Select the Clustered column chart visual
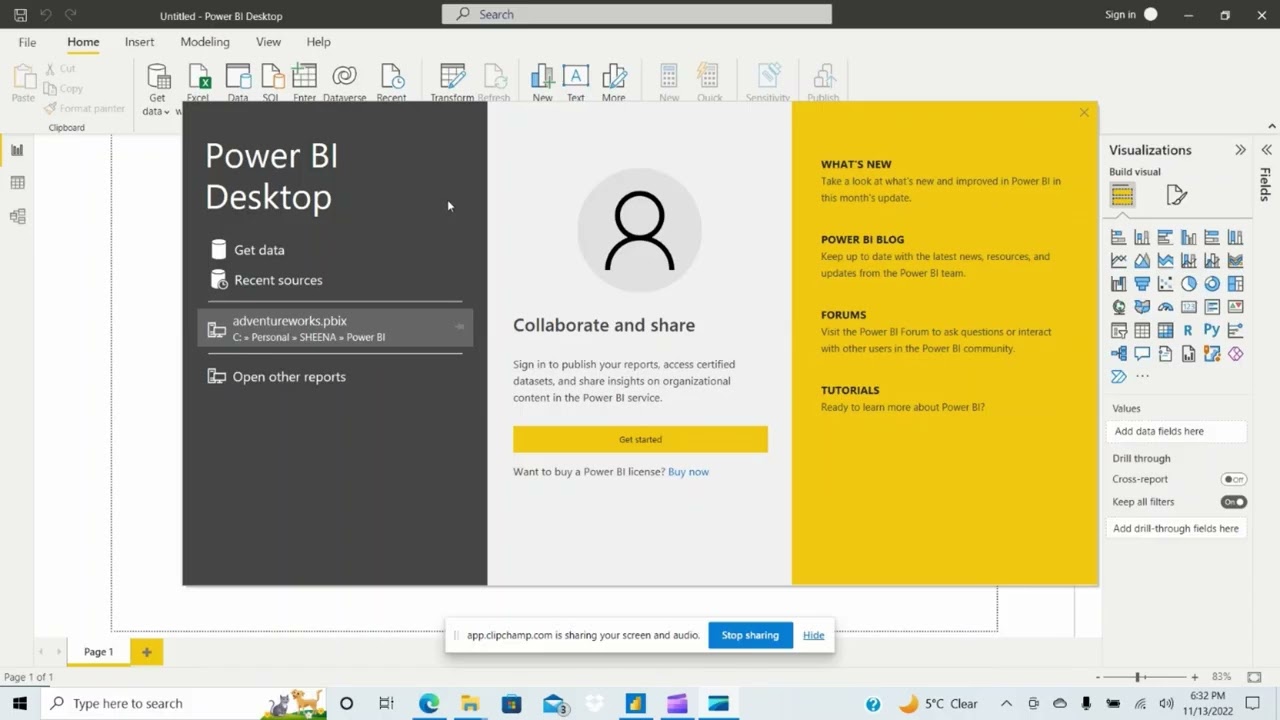This screenshot has width=1280, height=720. click(x=1188, y=238)
